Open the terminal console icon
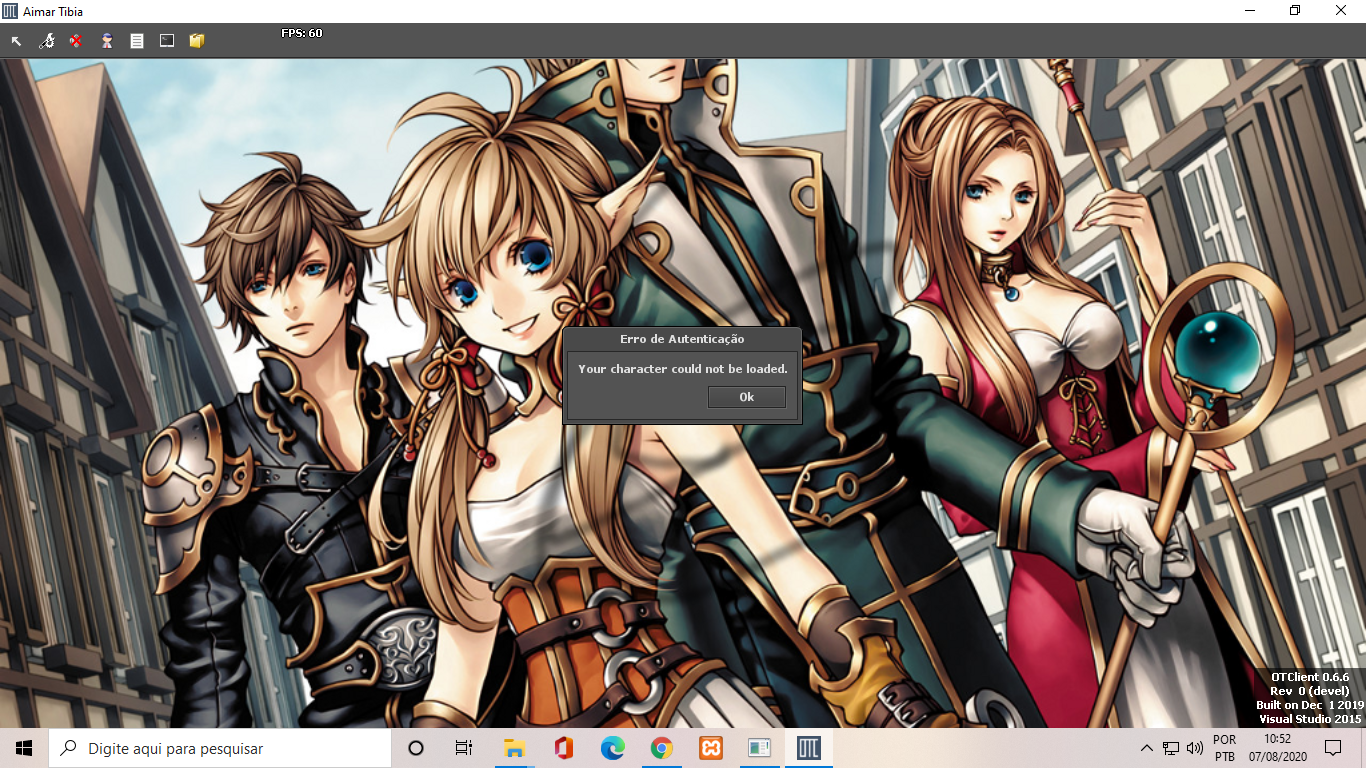The height and width of the screenshot is (768, 1366). click(167, 41)
